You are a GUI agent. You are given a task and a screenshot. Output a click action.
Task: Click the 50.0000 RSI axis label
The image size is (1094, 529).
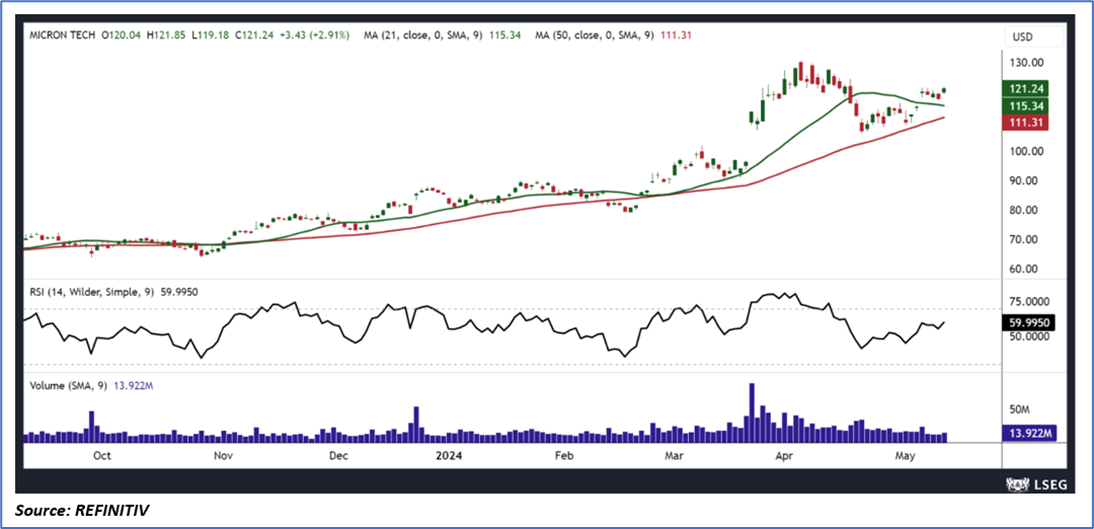(x=1028, y=336)
